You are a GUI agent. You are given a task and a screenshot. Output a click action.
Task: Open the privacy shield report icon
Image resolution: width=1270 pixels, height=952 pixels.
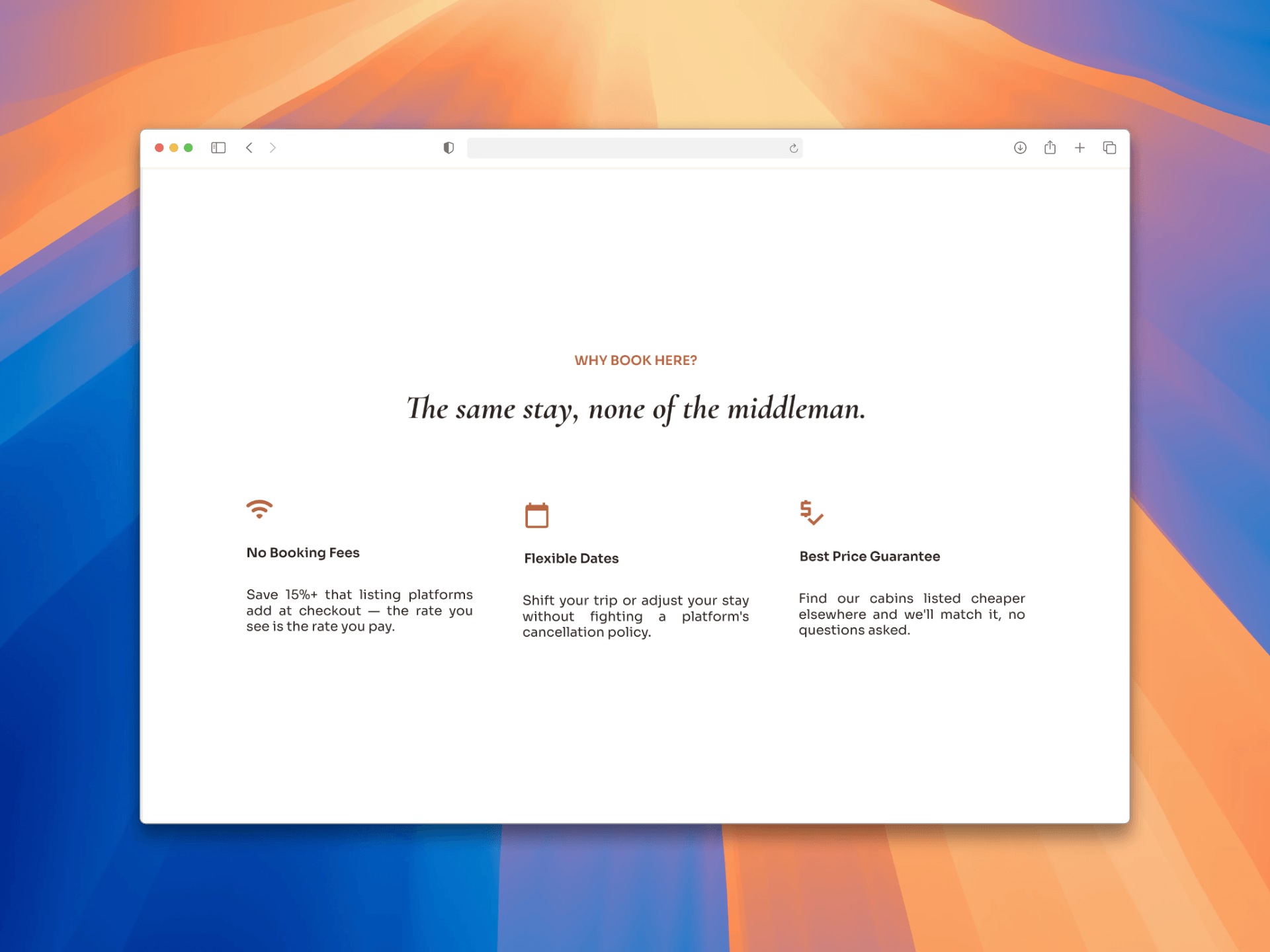coord(448,148)
